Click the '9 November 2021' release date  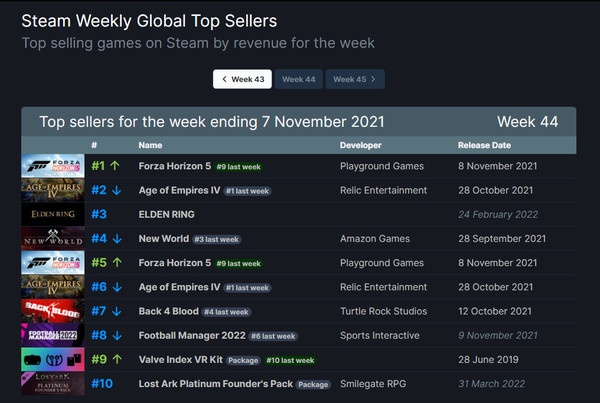coord(497,335)
